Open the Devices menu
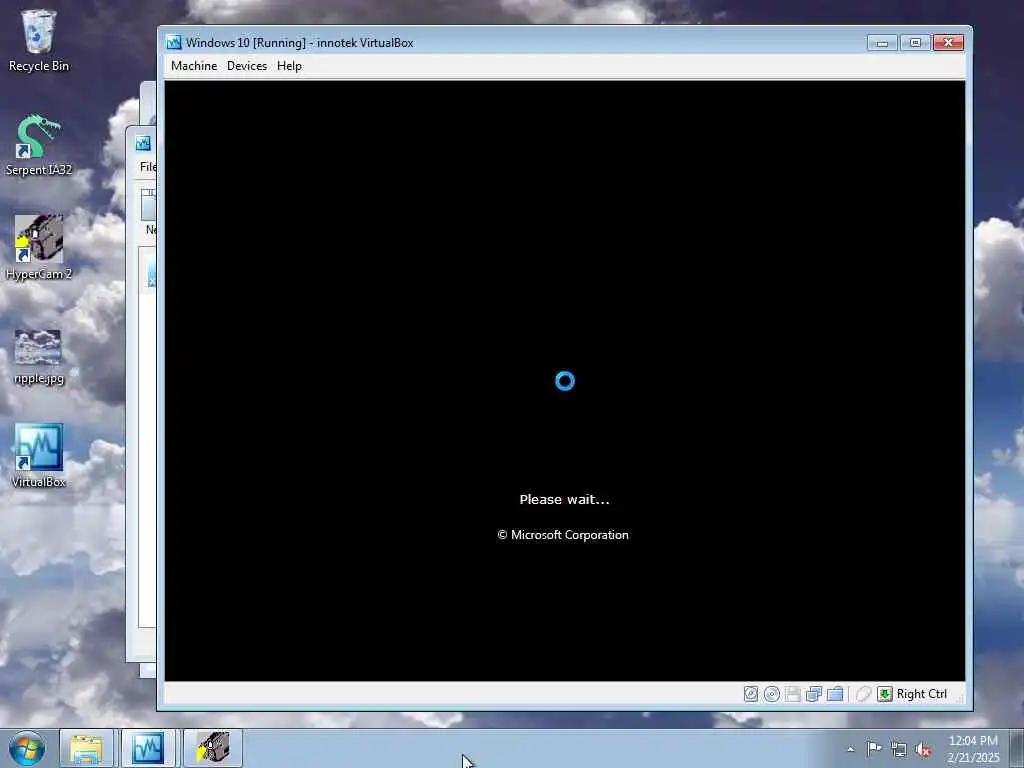 (x=247, y=66)
